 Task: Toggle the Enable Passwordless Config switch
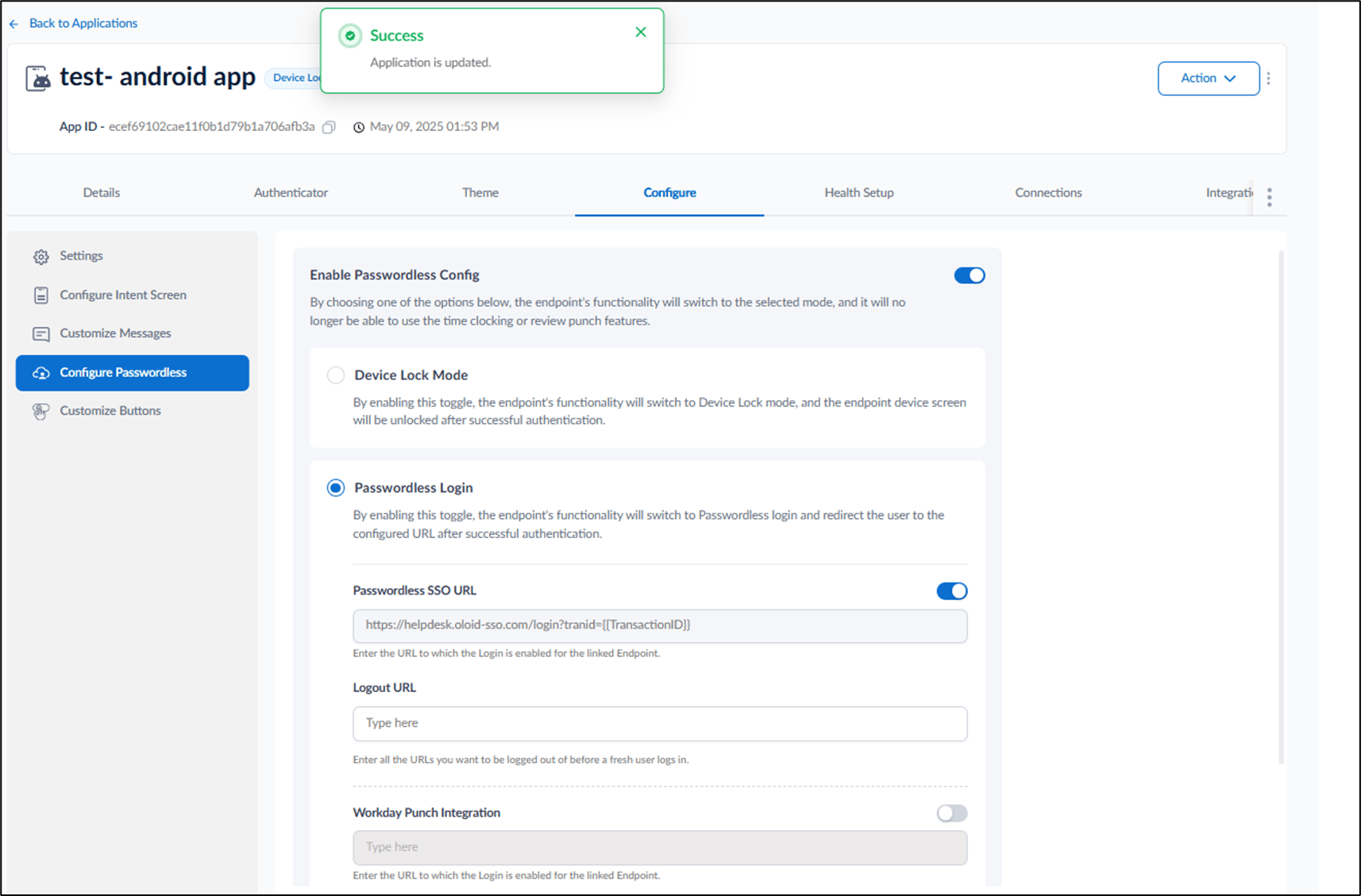pyautogui.click(x=970, y=275)
